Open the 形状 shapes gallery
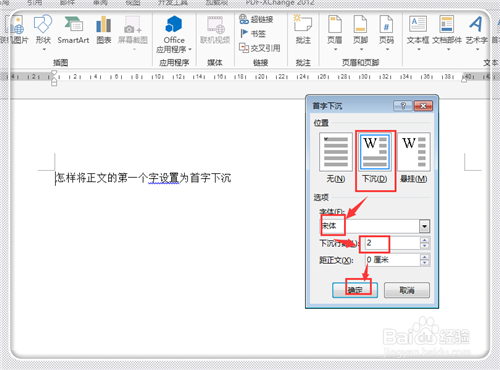500x370 pixels. (43, 32)
